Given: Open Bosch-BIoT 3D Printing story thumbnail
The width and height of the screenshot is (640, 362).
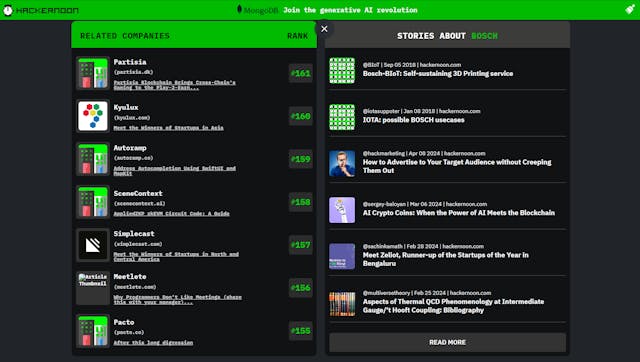Looking at the screenshot, I should (342, 70).
